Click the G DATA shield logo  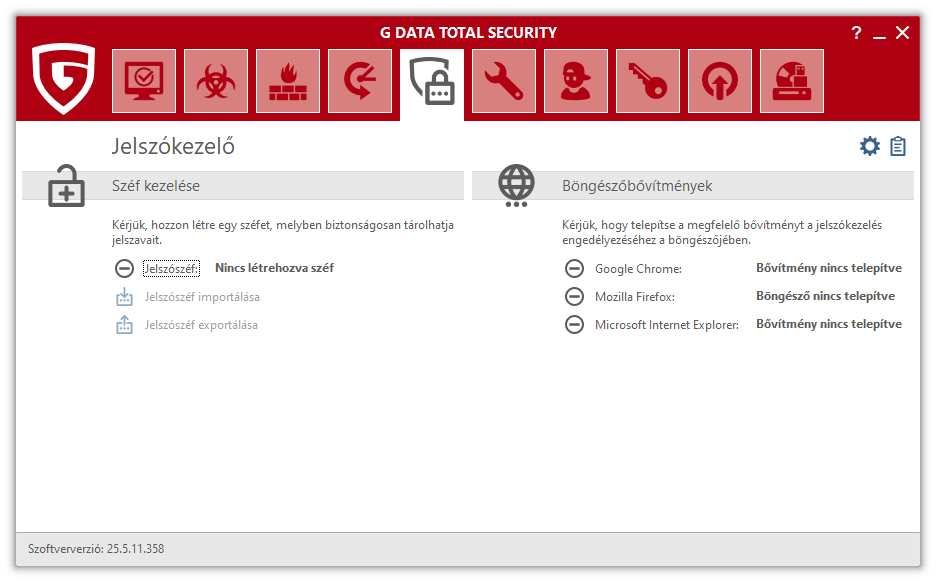(63, 78)
